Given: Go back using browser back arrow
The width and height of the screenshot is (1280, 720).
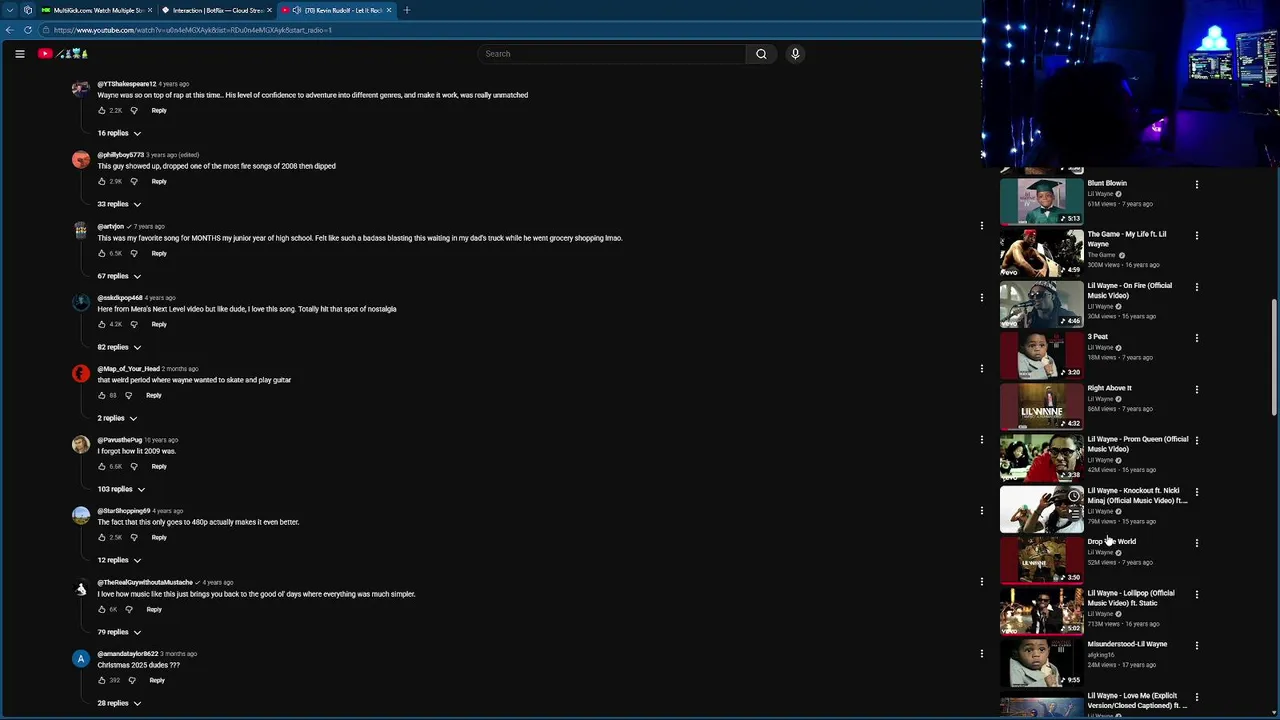Looking at the screenshot, I should [9, 30].
